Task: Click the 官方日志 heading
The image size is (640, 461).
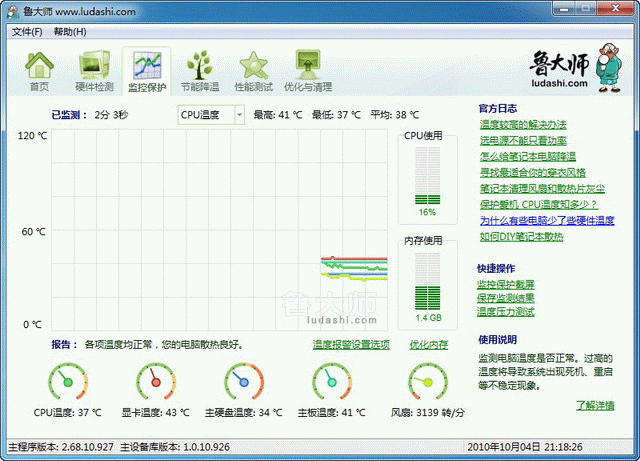Action: point(498,108)
